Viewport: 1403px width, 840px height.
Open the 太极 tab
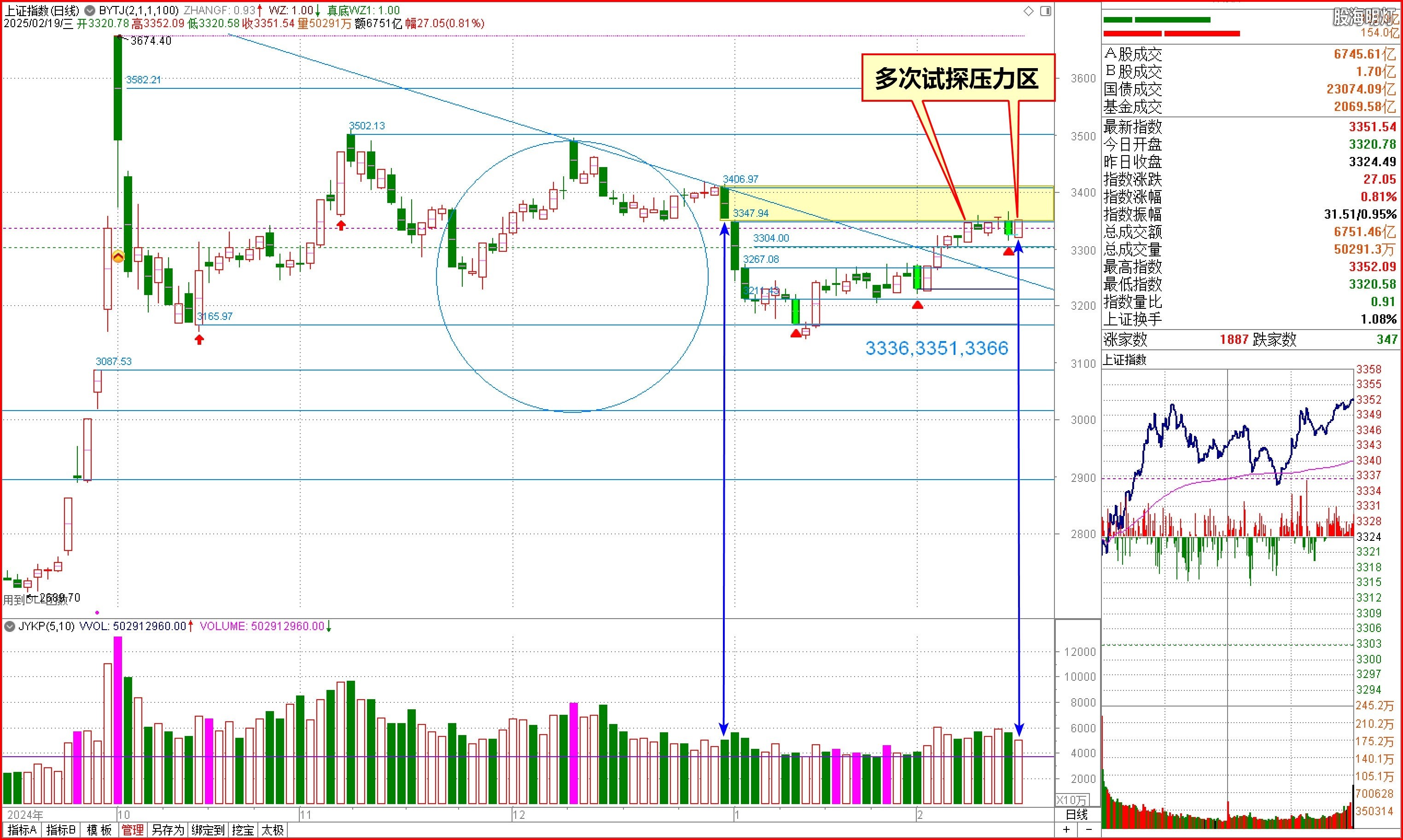[x=273, y=830]
